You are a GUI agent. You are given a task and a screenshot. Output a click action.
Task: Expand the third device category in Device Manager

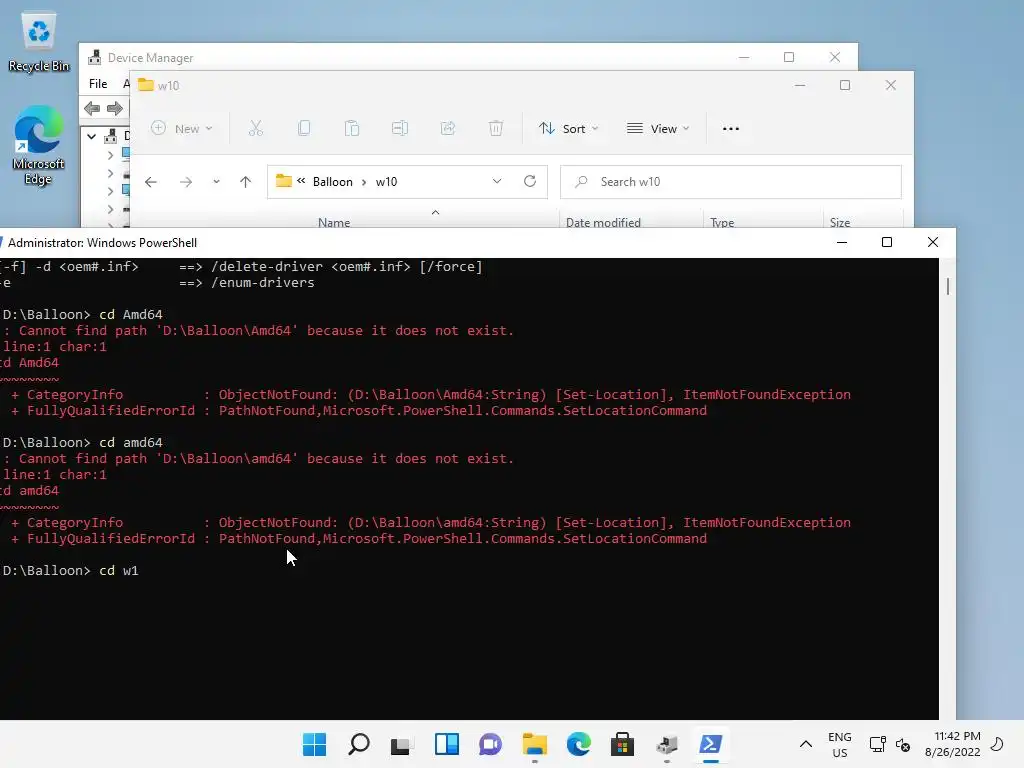click(110, 191)
